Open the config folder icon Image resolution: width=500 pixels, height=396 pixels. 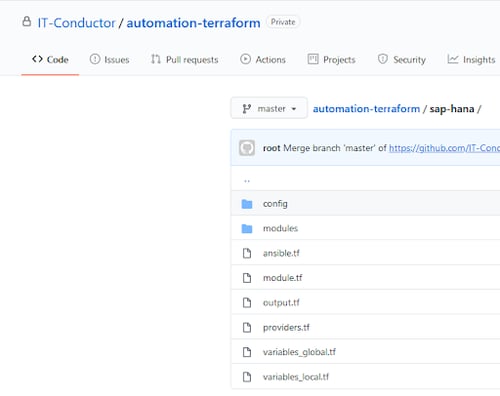tap(247, 204)
